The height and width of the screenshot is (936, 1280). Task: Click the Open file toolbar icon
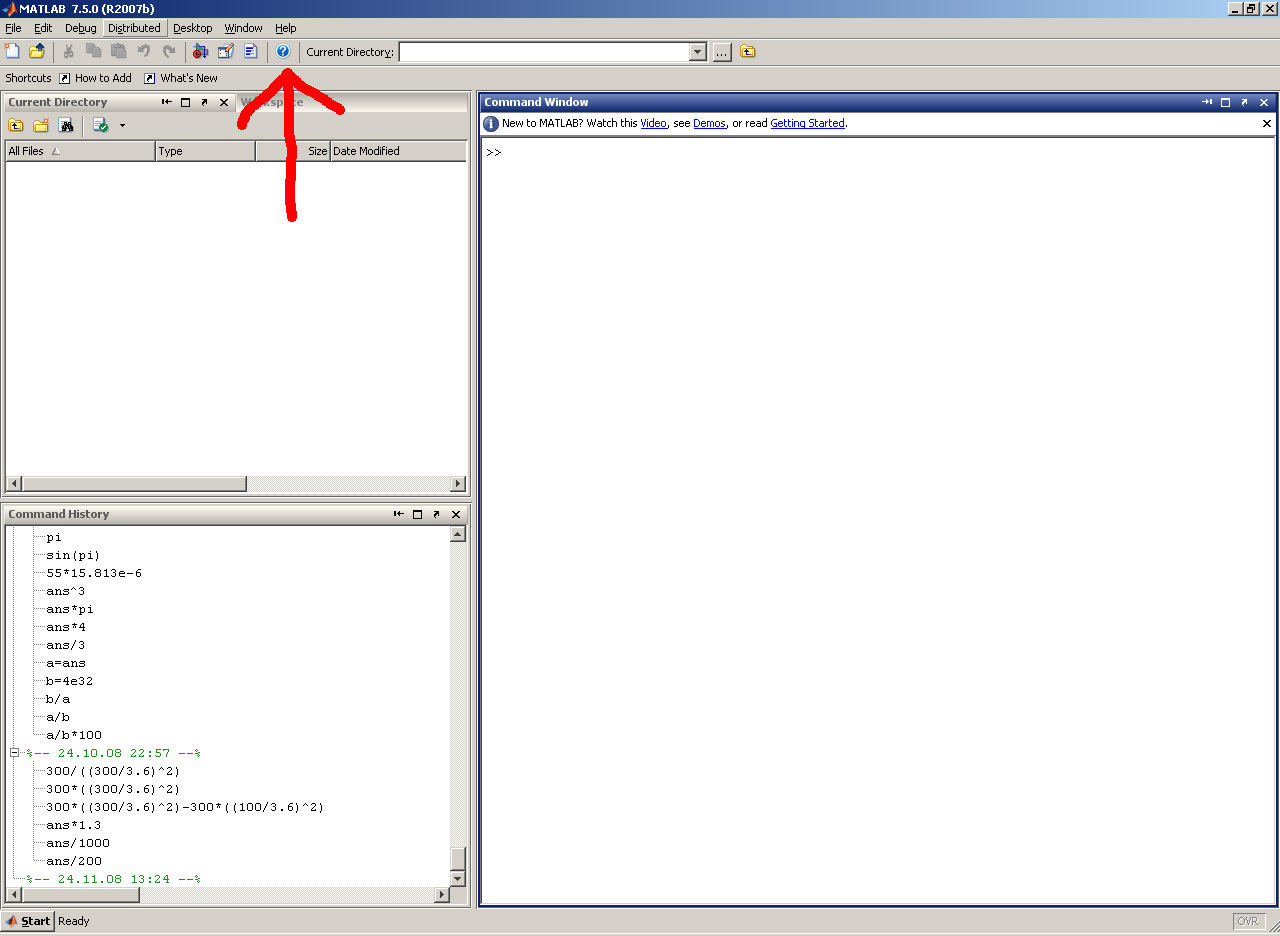pos(37,51)
